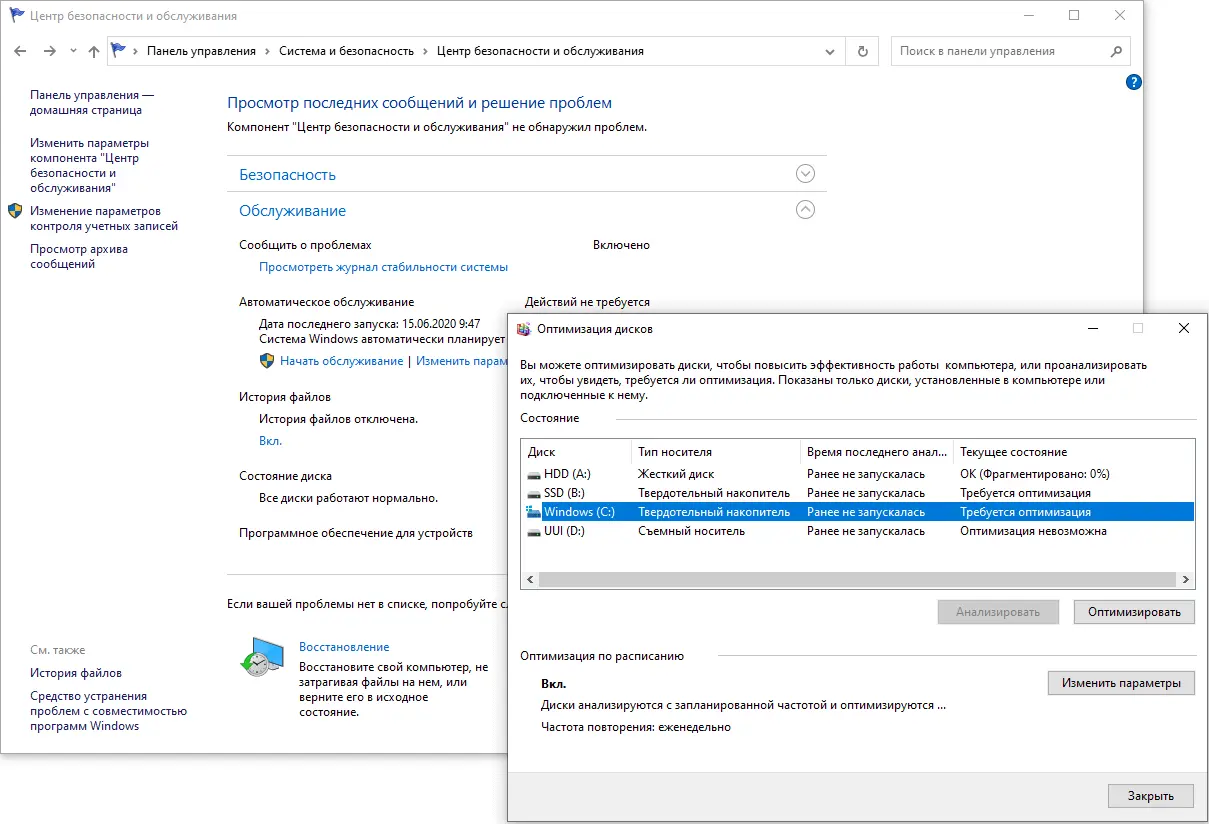Image resolution: width=1209 pixels, height=824 pixels.
Task: Turn on File History via 'Вкл.' link
Action: [x=270, y=441]
